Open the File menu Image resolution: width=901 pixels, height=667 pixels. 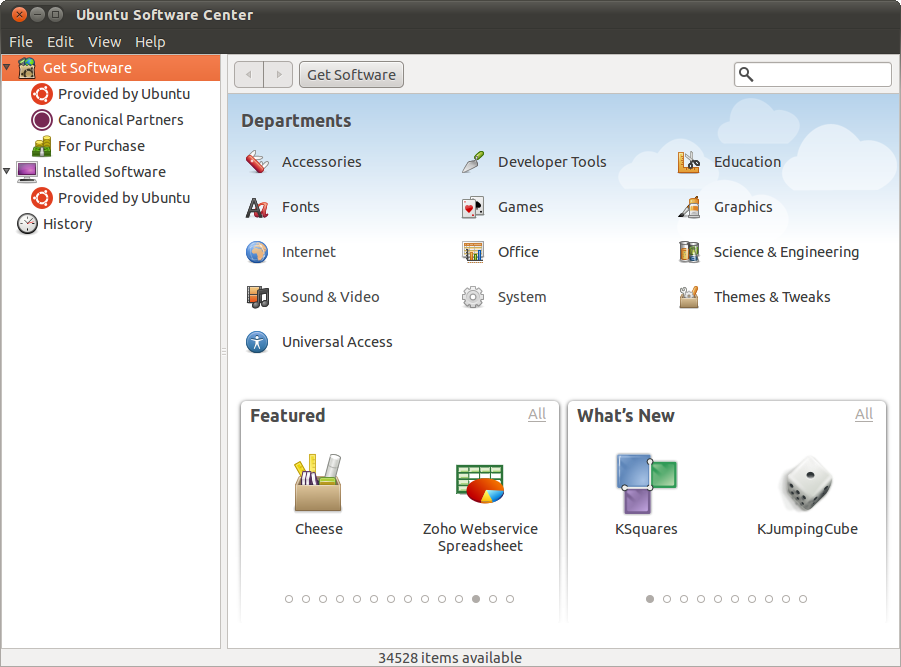coord(21,42)
